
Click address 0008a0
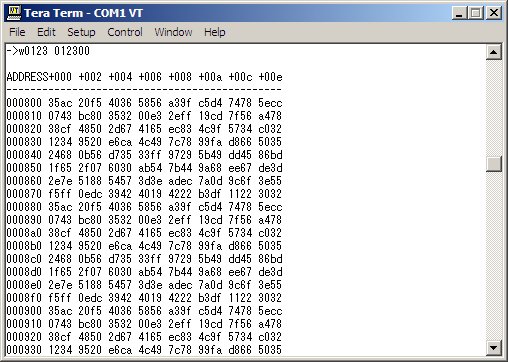pos(24,233)
